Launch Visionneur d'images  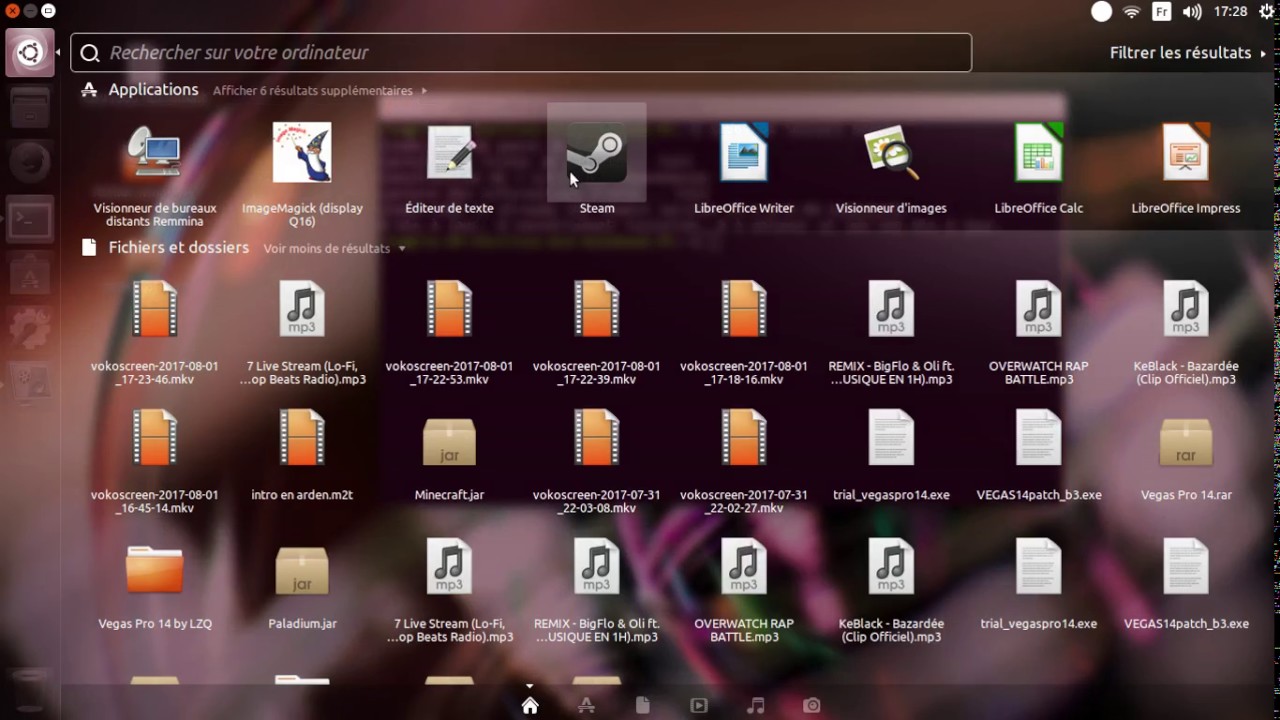(891, 153)
